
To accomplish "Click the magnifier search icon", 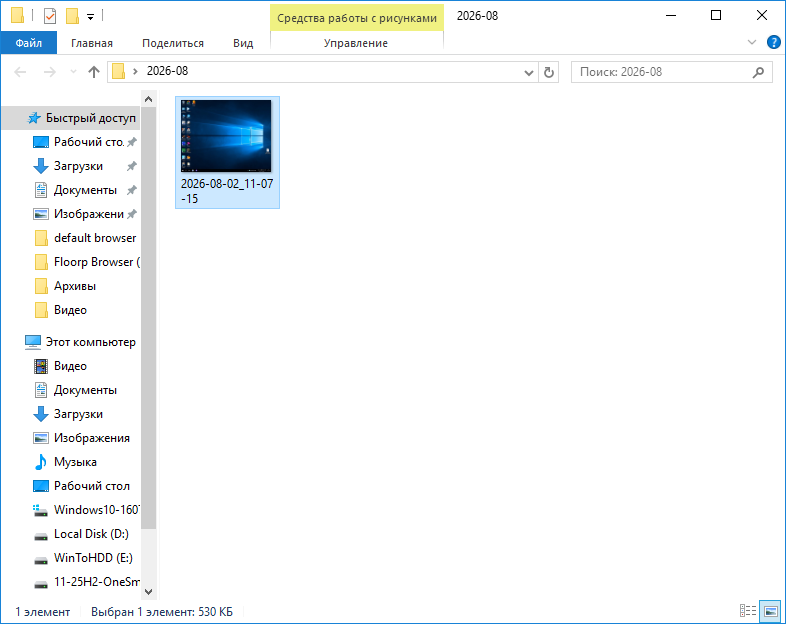I will click(x=758, y=72).
